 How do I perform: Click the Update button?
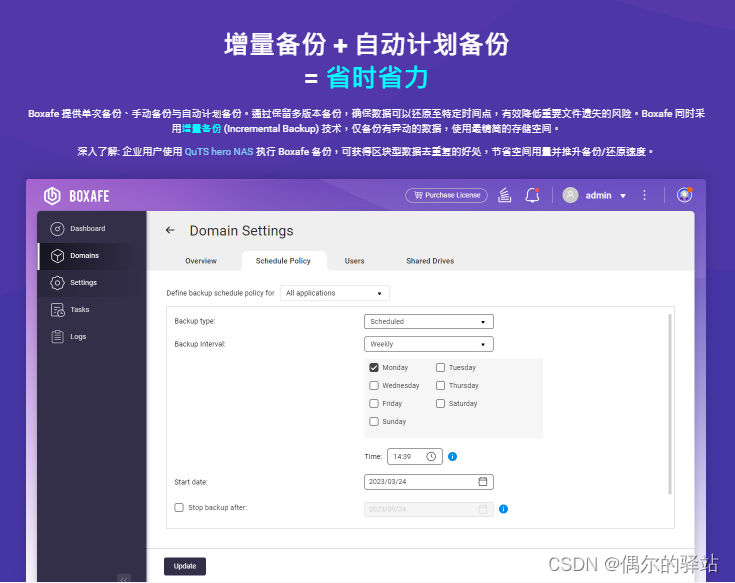185,566
